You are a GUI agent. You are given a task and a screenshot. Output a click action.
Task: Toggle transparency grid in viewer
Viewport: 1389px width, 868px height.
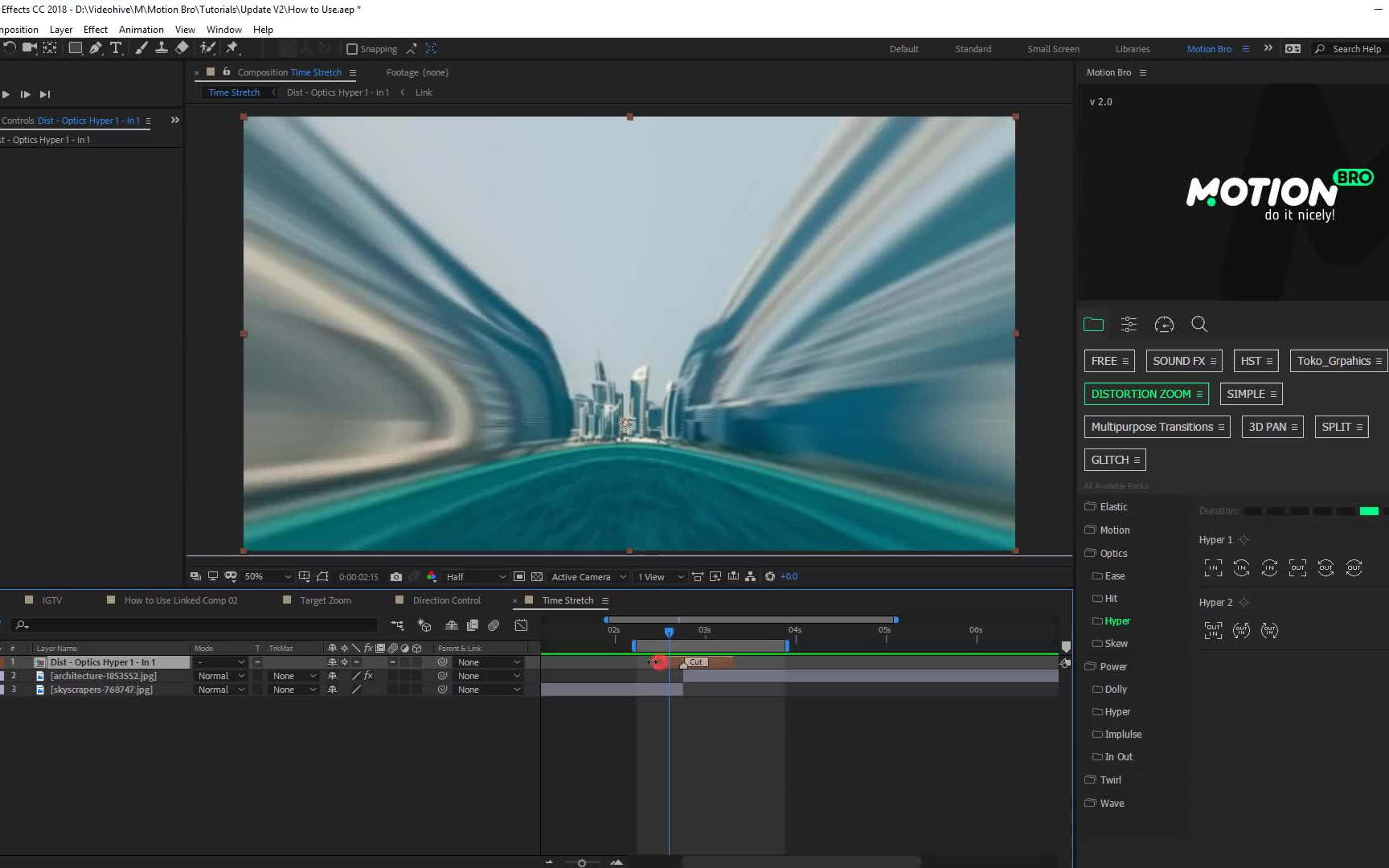click(x=537, y=577)
